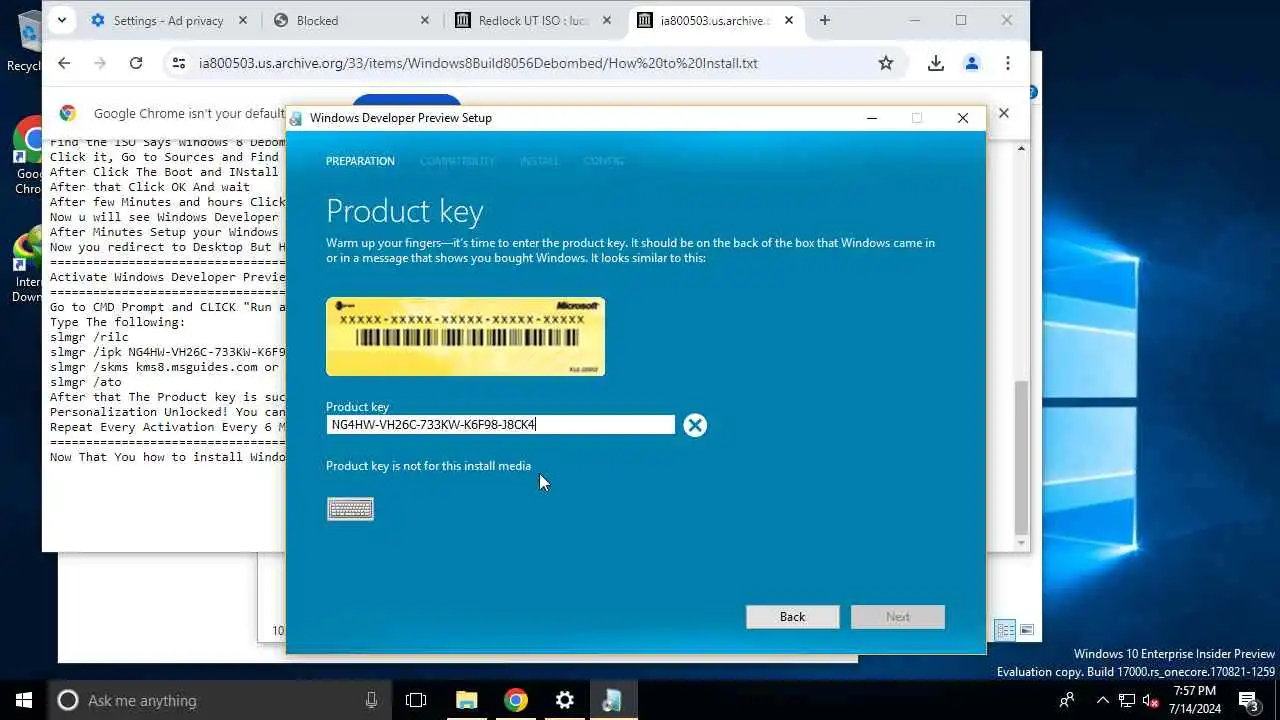The height and width of the screenshot is (720, 1280).
Task: View site information icon in address bar
Action: [178, 63]
